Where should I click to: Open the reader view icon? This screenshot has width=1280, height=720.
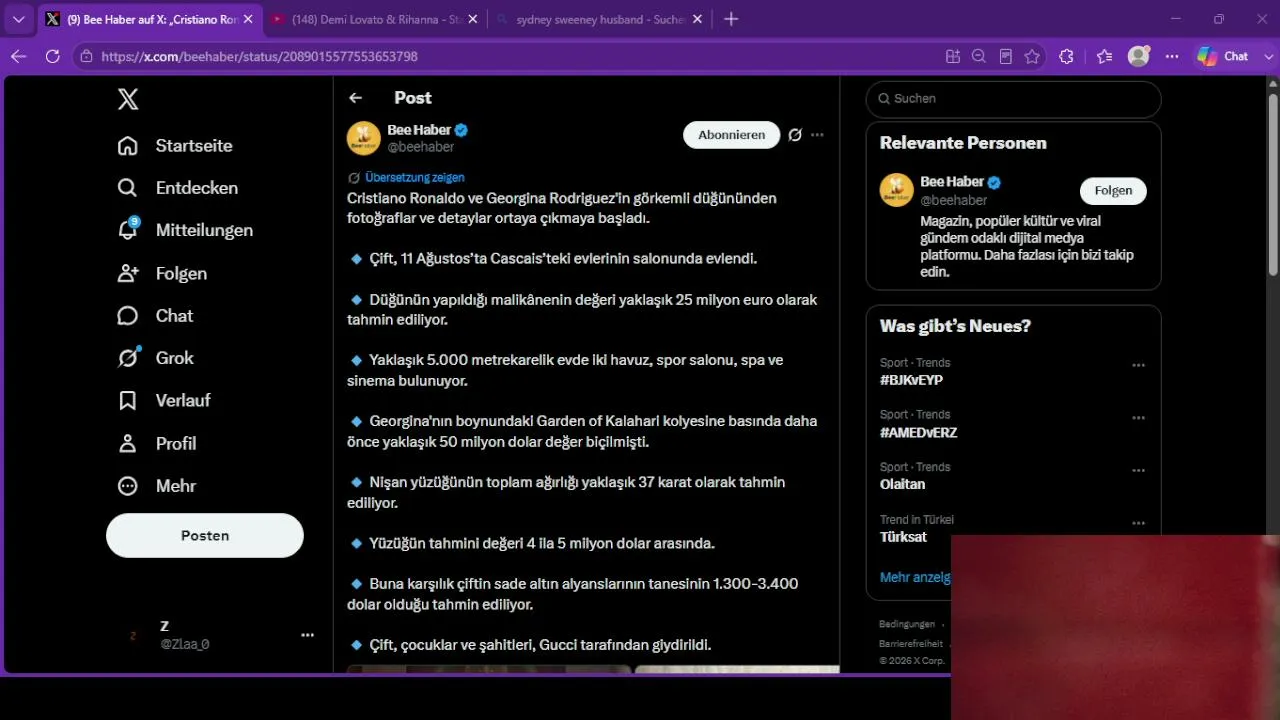pos(1006,57)
